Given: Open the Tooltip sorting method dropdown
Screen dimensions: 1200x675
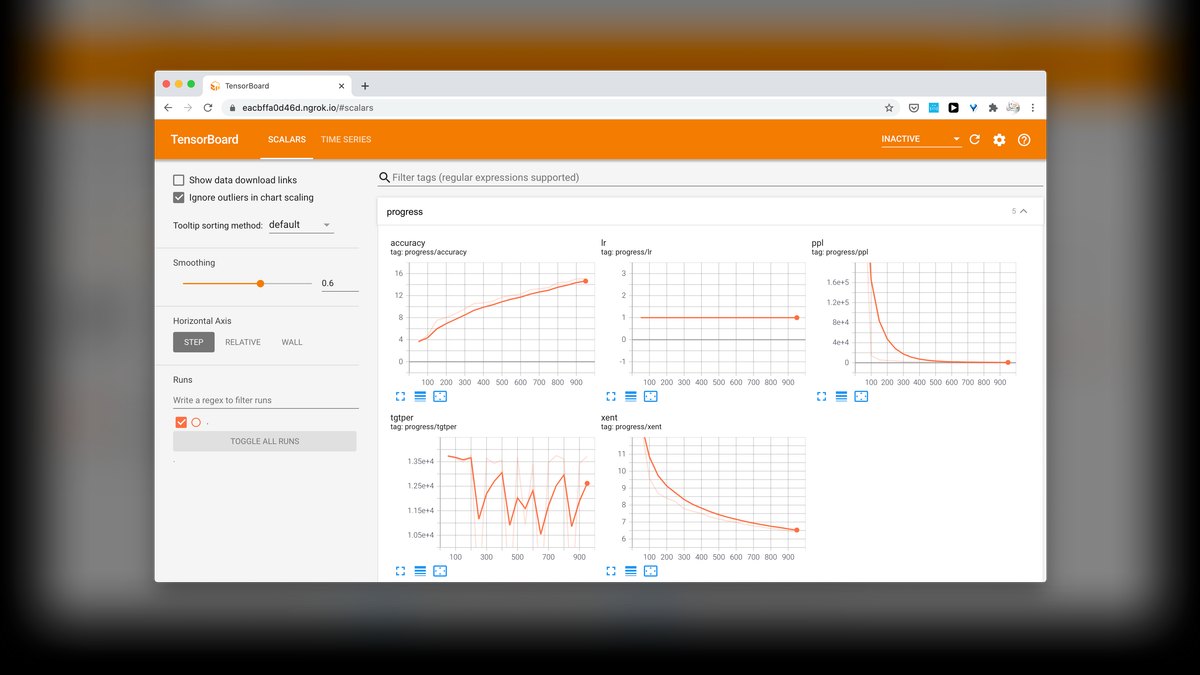Looking at the screenshot, I should click(x=300, y=225).
